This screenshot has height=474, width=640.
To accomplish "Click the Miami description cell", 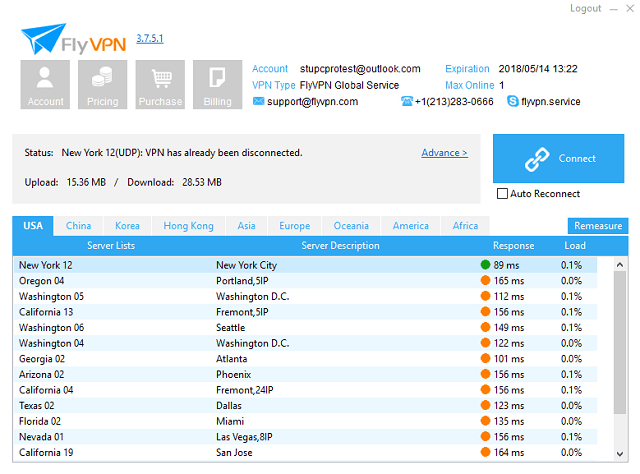I will pos(230,421).
